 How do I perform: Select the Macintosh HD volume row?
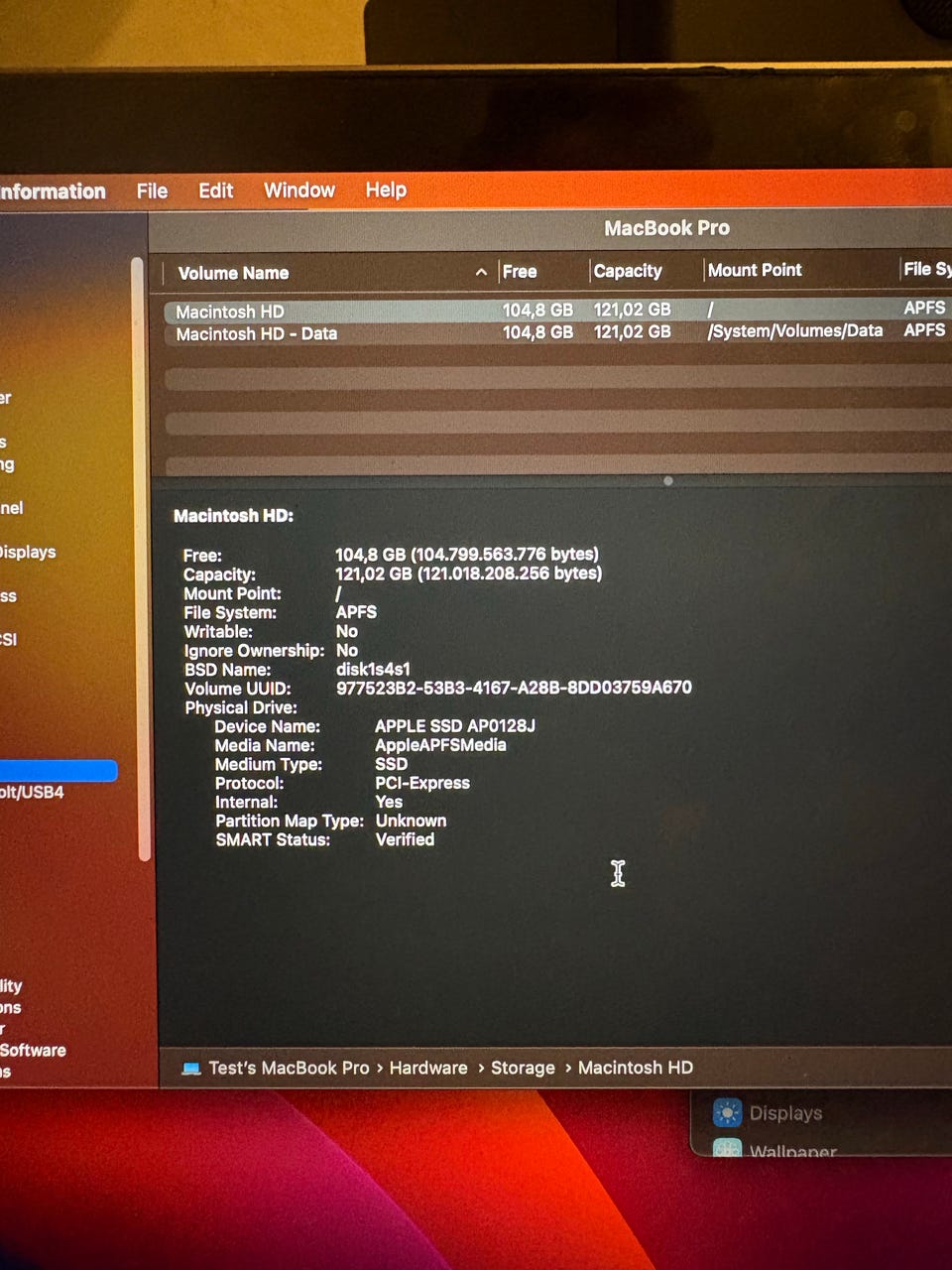tap(557, 311)
